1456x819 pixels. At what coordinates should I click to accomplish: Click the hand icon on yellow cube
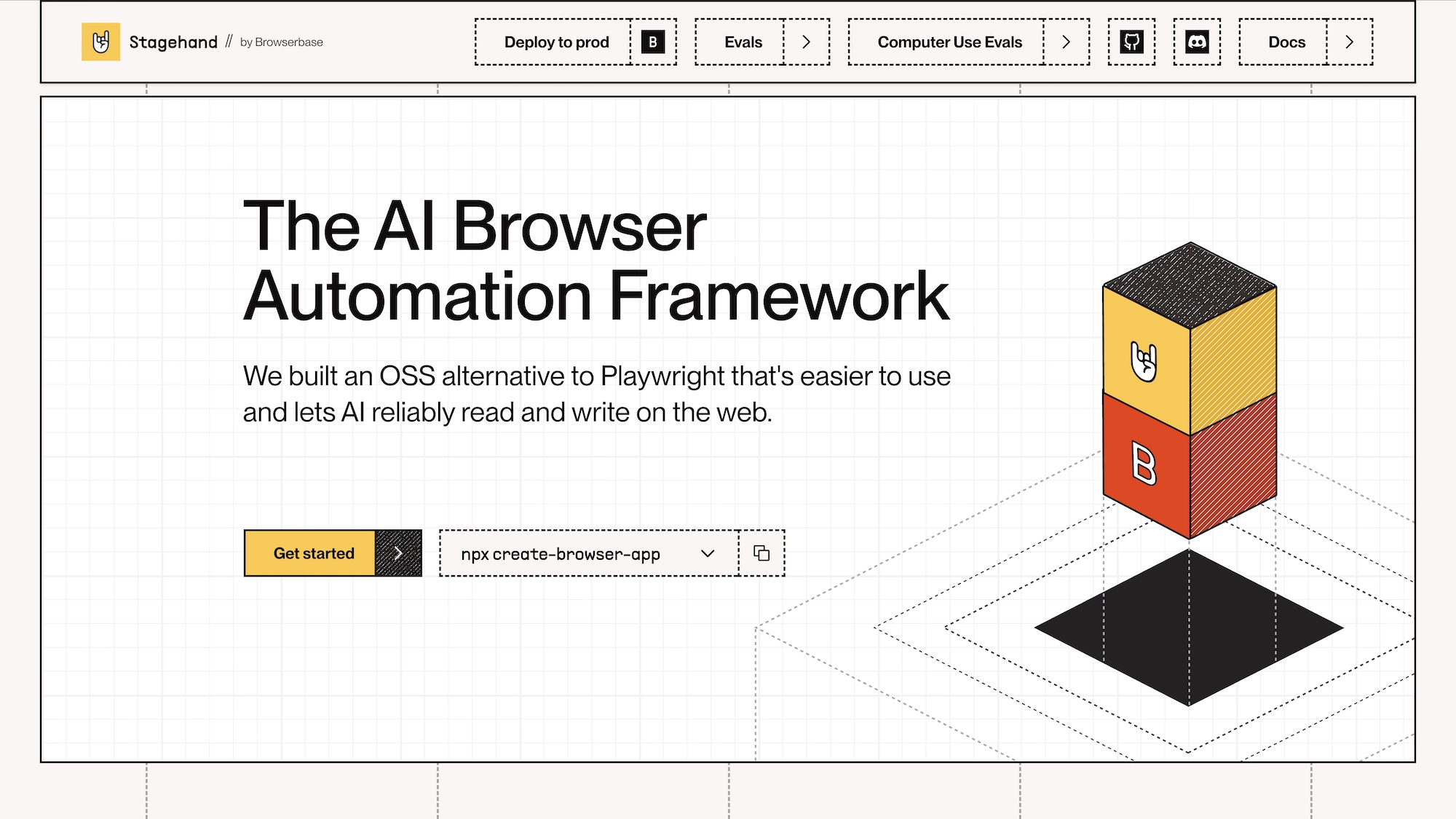(1144, 361)
